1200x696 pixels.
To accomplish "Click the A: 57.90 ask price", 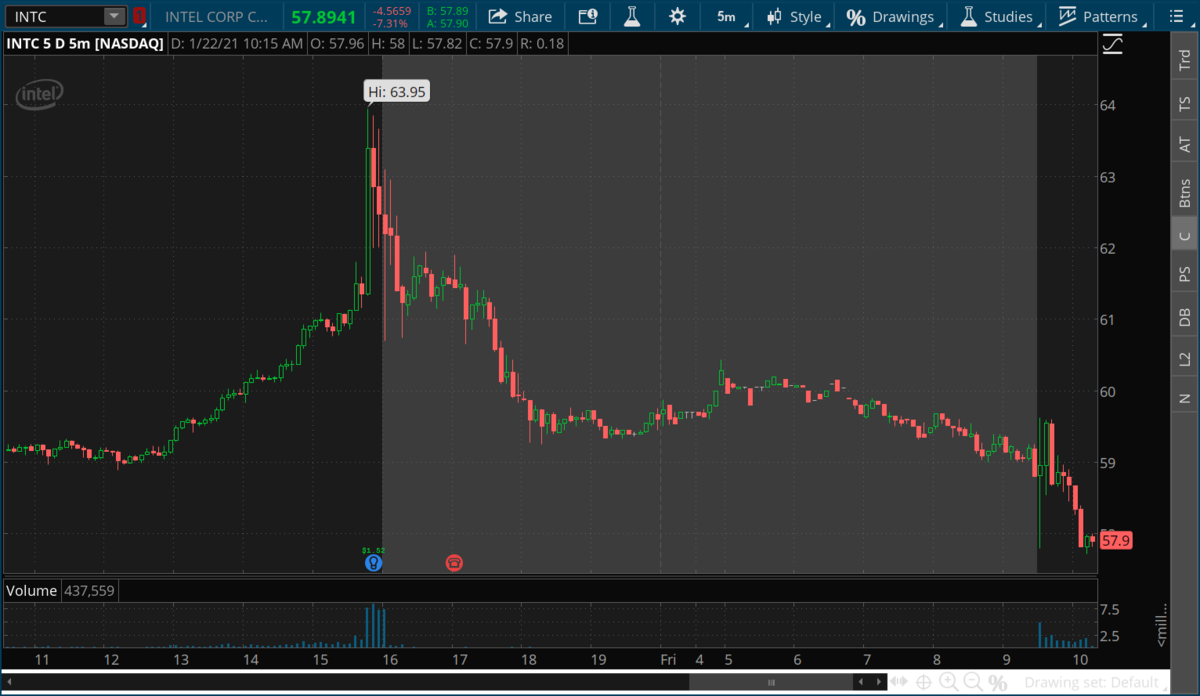I will point(446,22).
